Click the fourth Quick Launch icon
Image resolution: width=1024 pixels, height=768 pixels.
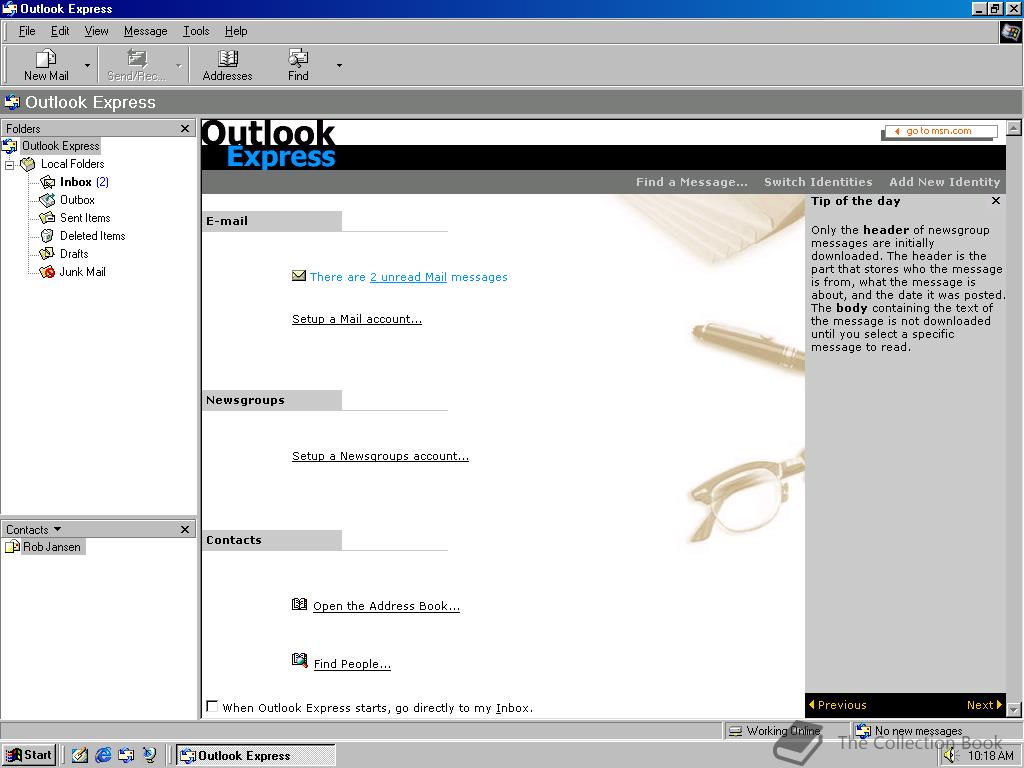pyautogui.click(x=150, y=756)
